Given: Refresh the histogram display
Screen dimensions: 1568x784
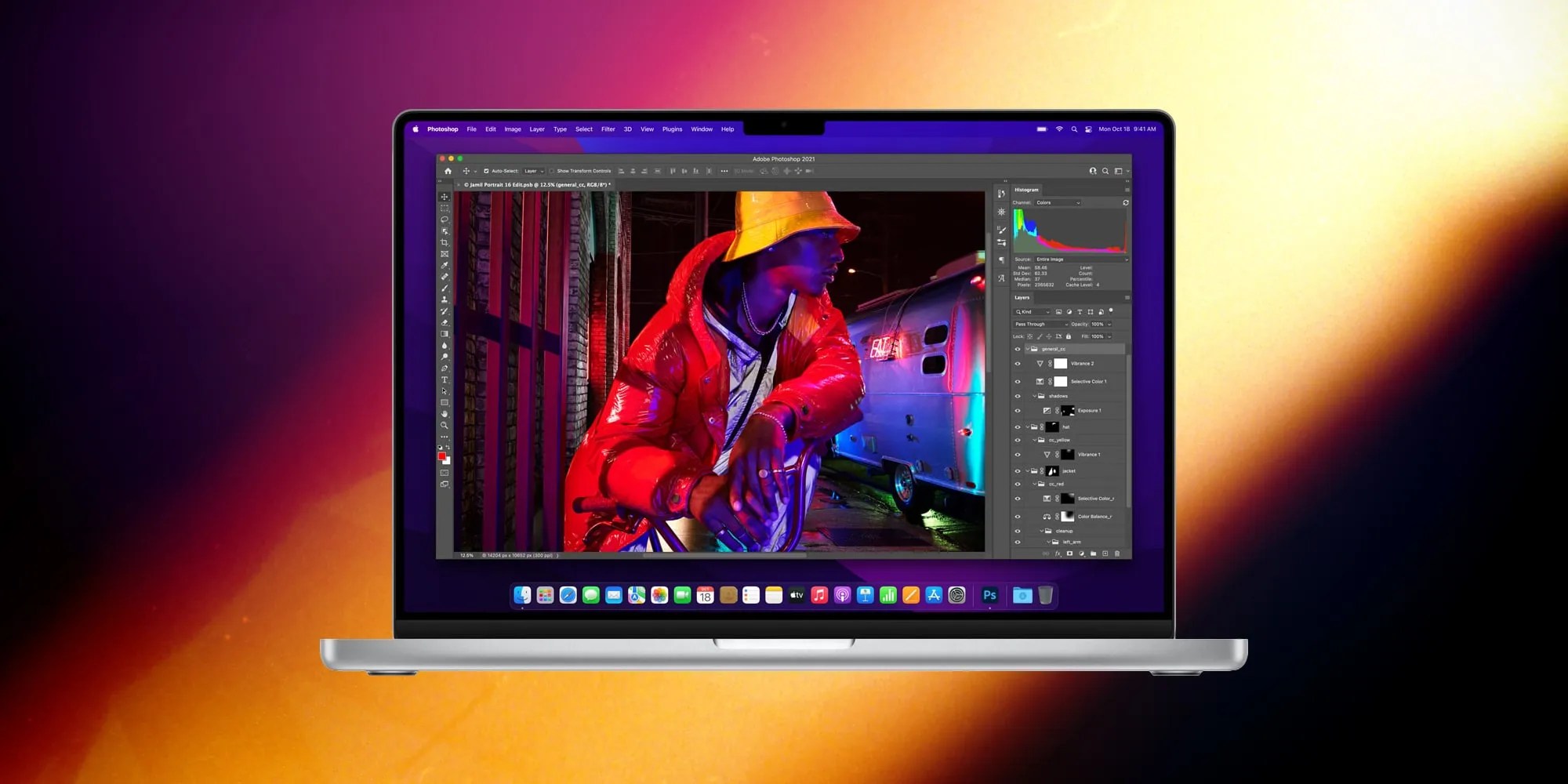Looking at the screenshot, I should (1126, 202).
